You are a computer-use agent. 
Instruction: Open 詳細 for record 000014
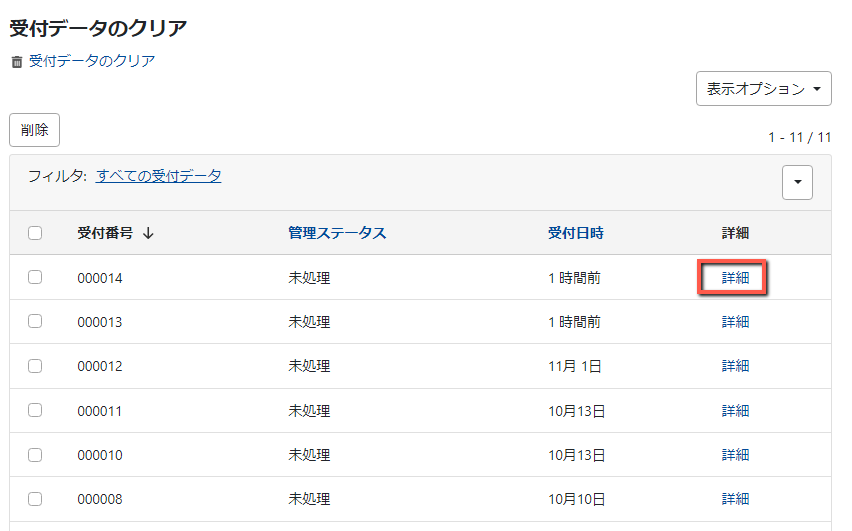coord(735,278)
